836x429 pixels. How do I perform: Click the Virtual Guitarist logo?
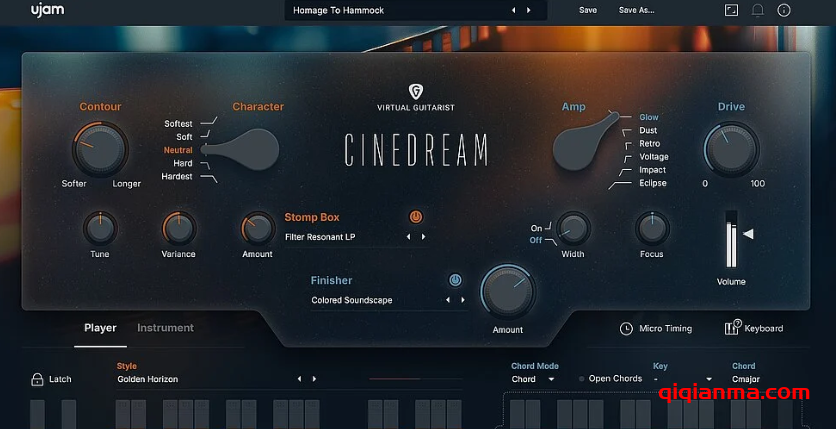[415, 97]
